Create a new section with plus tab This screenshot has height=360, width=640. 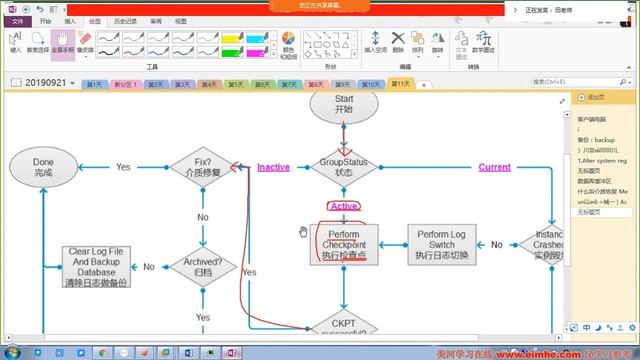424,85
